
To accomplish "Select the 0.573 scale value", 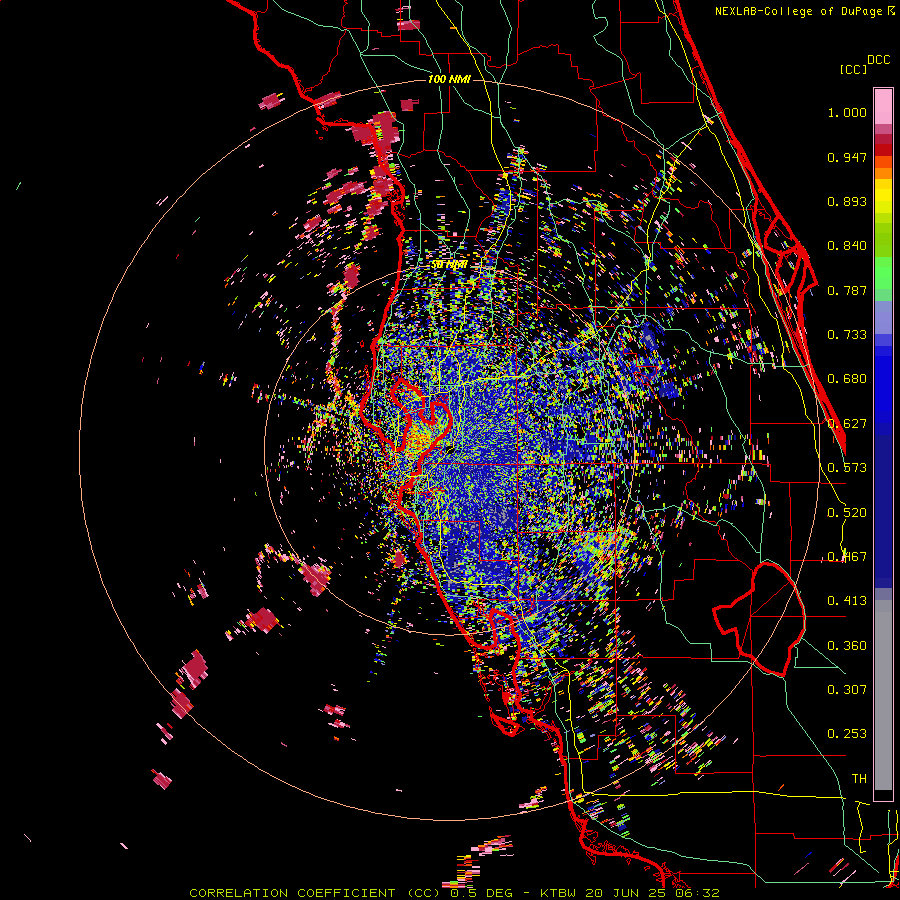I will 847,468.
